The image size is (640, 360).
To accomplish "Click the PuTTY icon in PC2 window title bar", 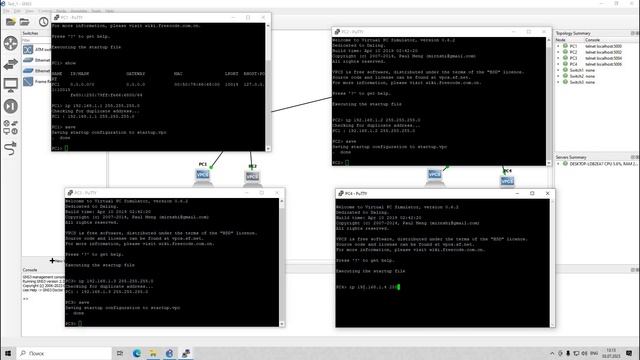I will click(337, 31).
